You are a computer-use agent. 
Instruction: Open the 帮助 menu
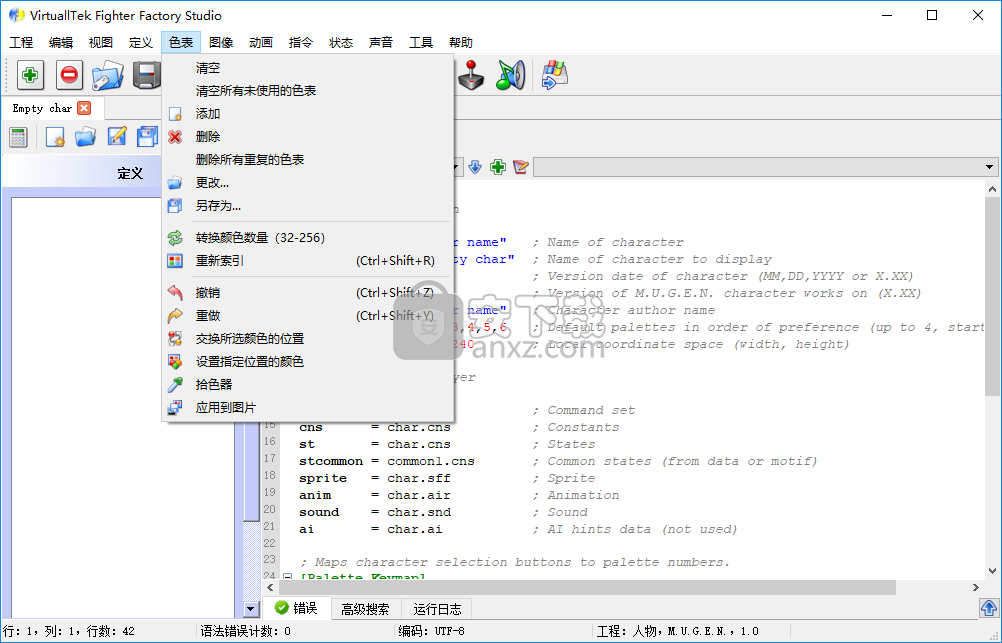(x=461, y=43)
